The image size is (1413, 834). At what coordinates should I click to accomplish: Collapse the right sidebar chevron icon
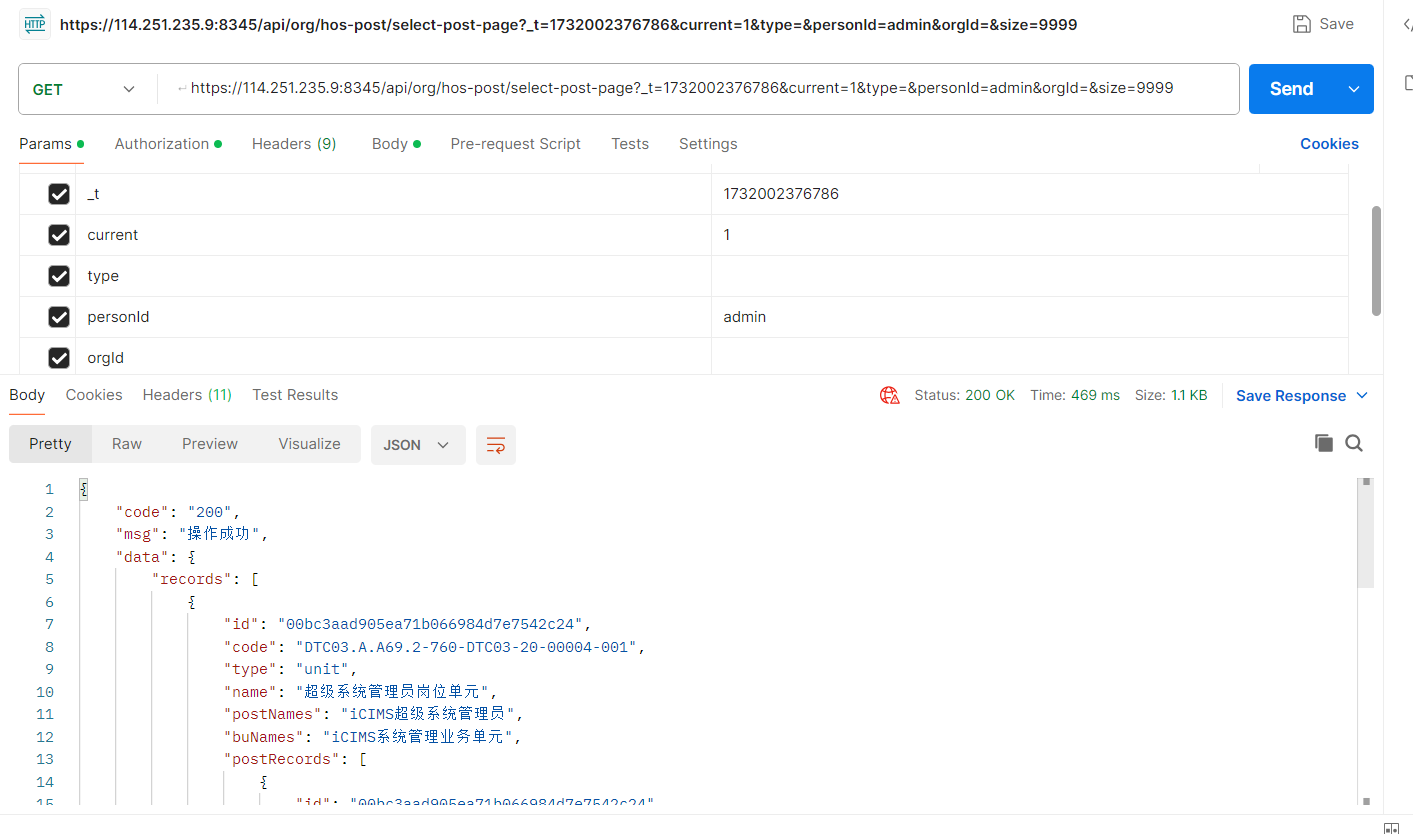tap(1406, 25)
